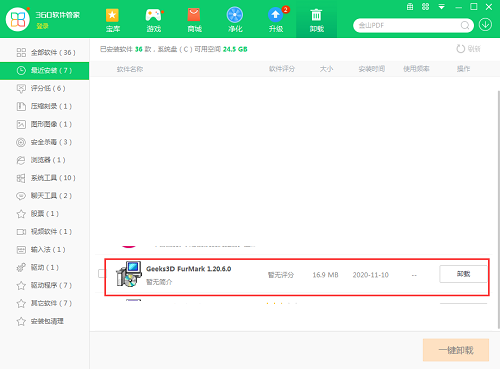The height and width of the screenshot is (369, 500).
Task: Select the 卸载 uninstall tab
Action: coord(316,20)
